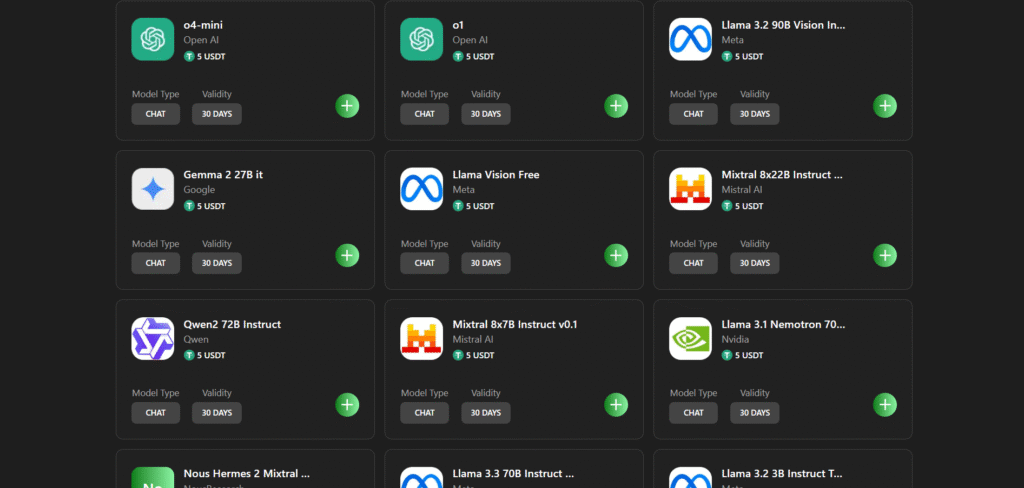
Task: Click the Llama Vision Free Meta logo
Action: pos(422,189)
